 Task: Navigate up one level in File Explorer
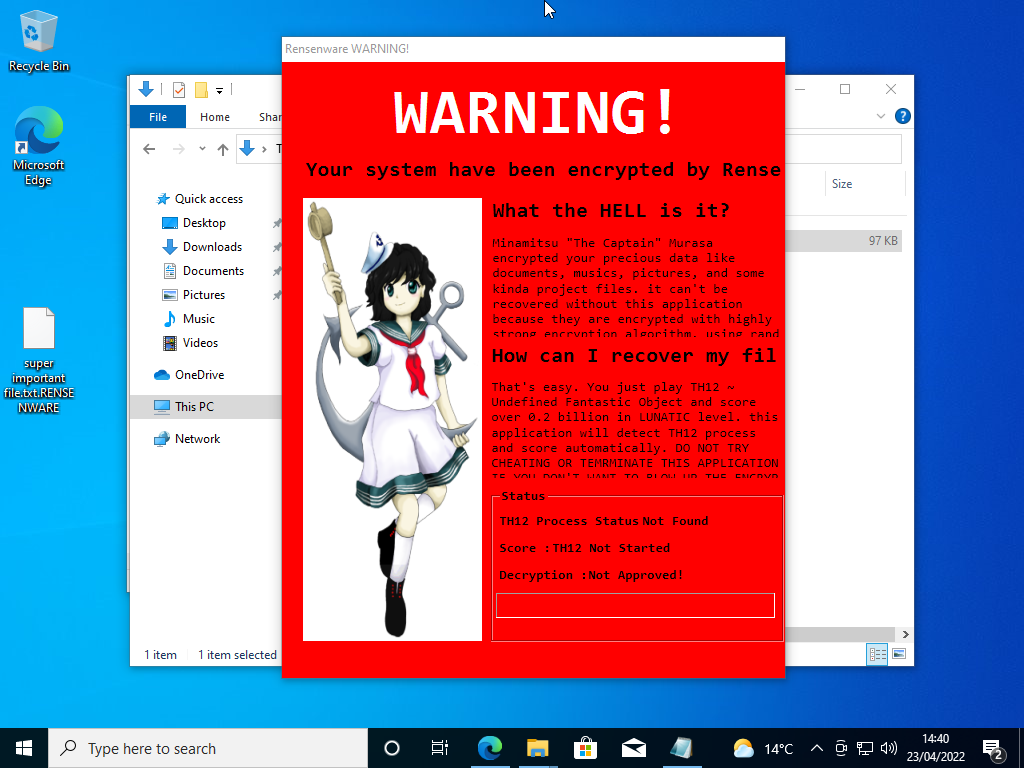[221, 148]
